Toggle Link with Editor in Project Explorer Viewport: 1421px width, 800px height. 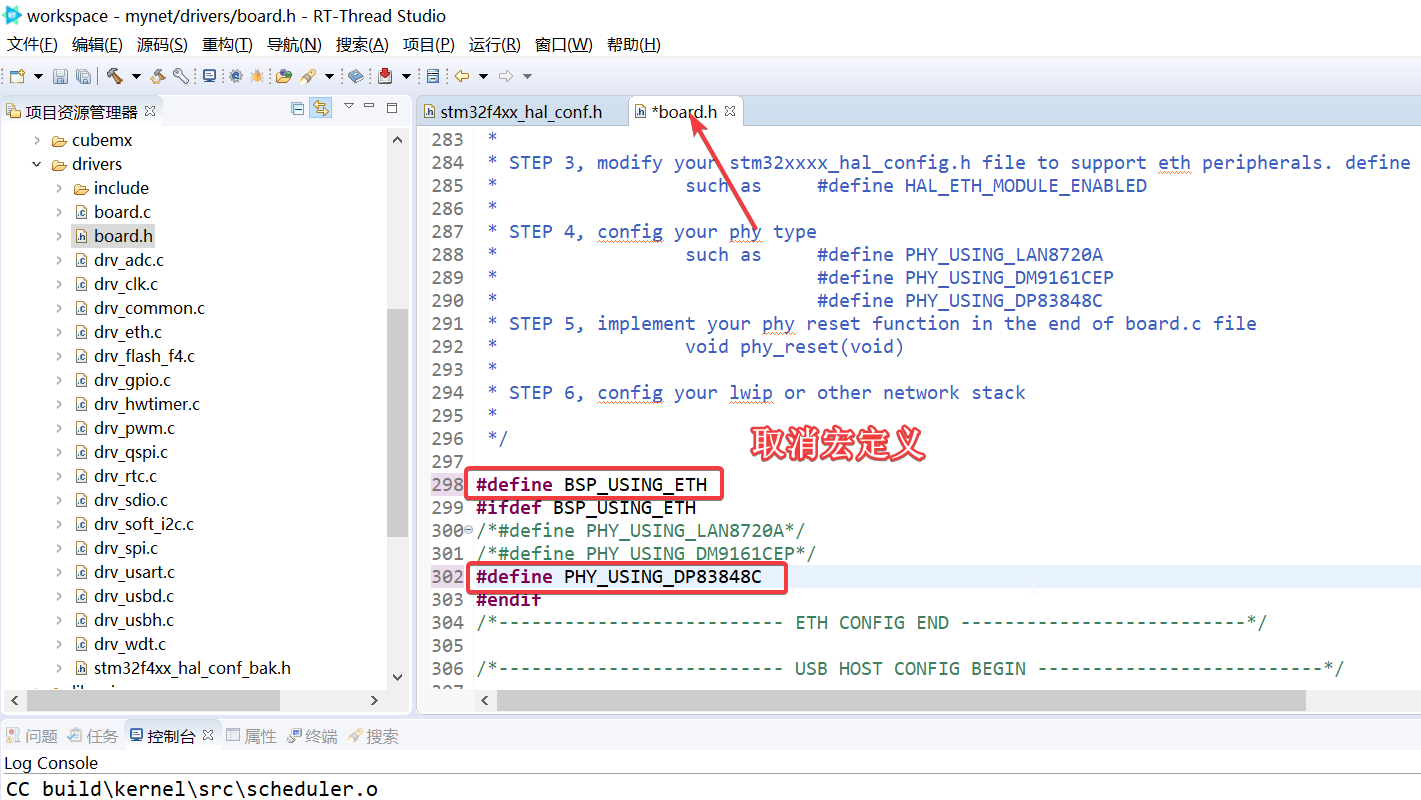(320, 109)
